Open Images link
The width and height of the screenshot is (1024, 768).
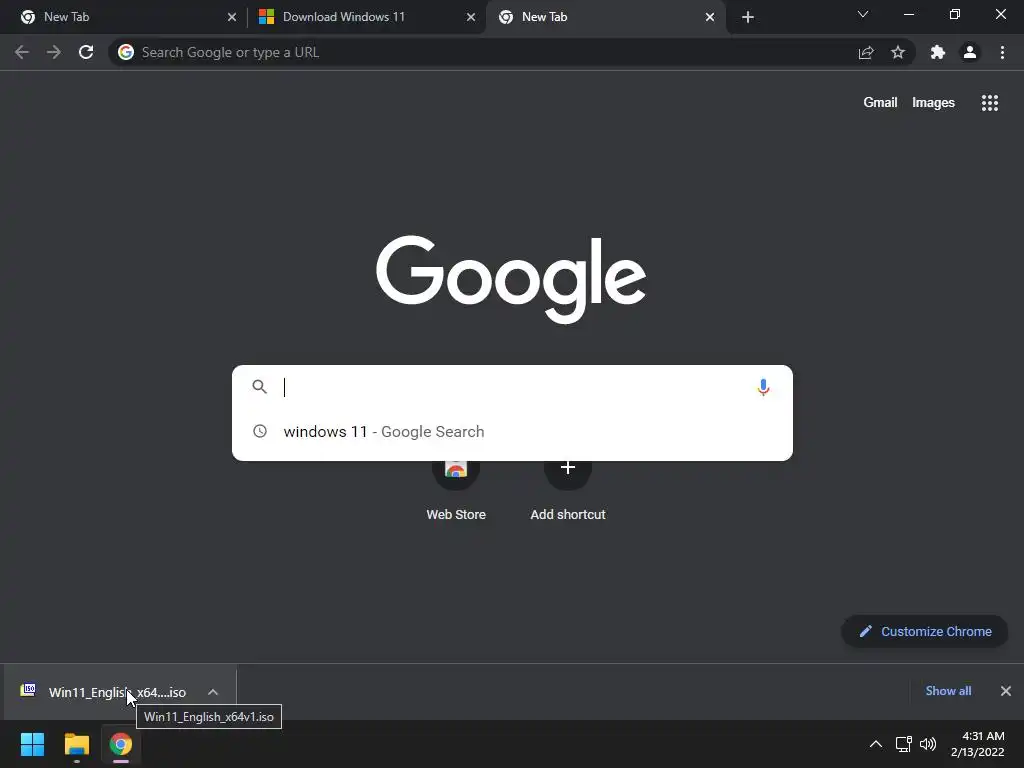pos(933,103)
